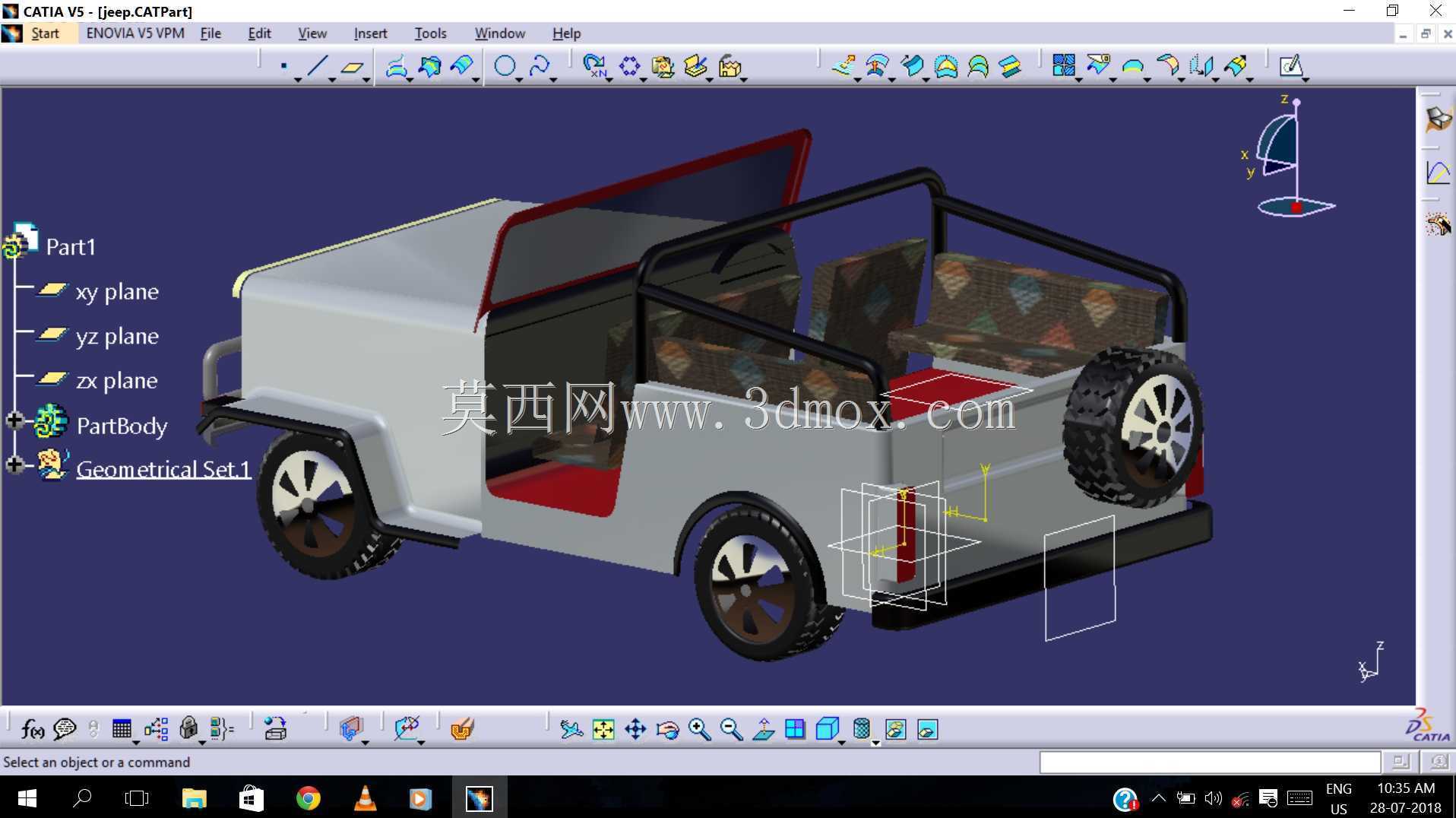The width and height of the screenshot is (1456, 818).
Task: Click the Normal View icon
Action: [763, 730]
